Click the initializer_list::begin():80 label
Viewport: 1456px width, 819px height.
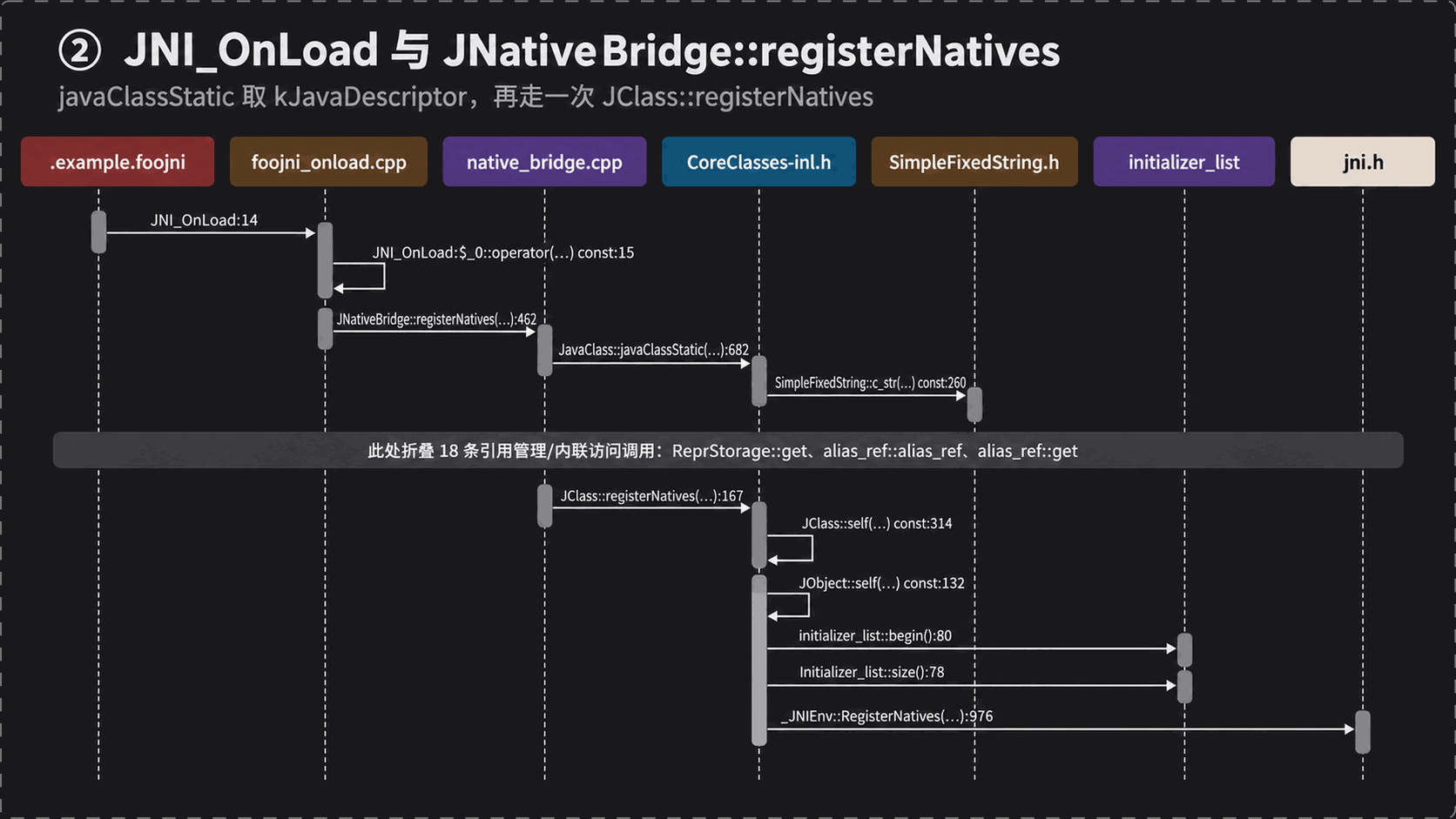tap(875, 635)
